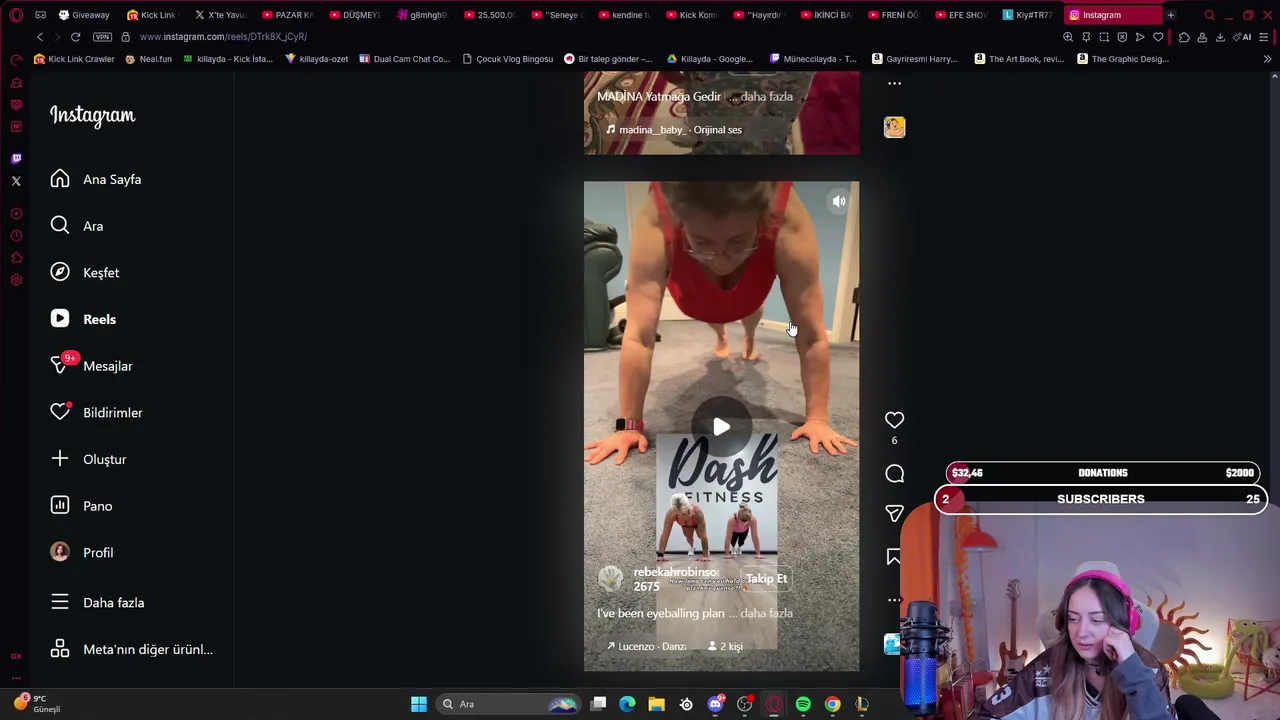Go back in the browser
Screen dimensions: 1280x720
40,37
